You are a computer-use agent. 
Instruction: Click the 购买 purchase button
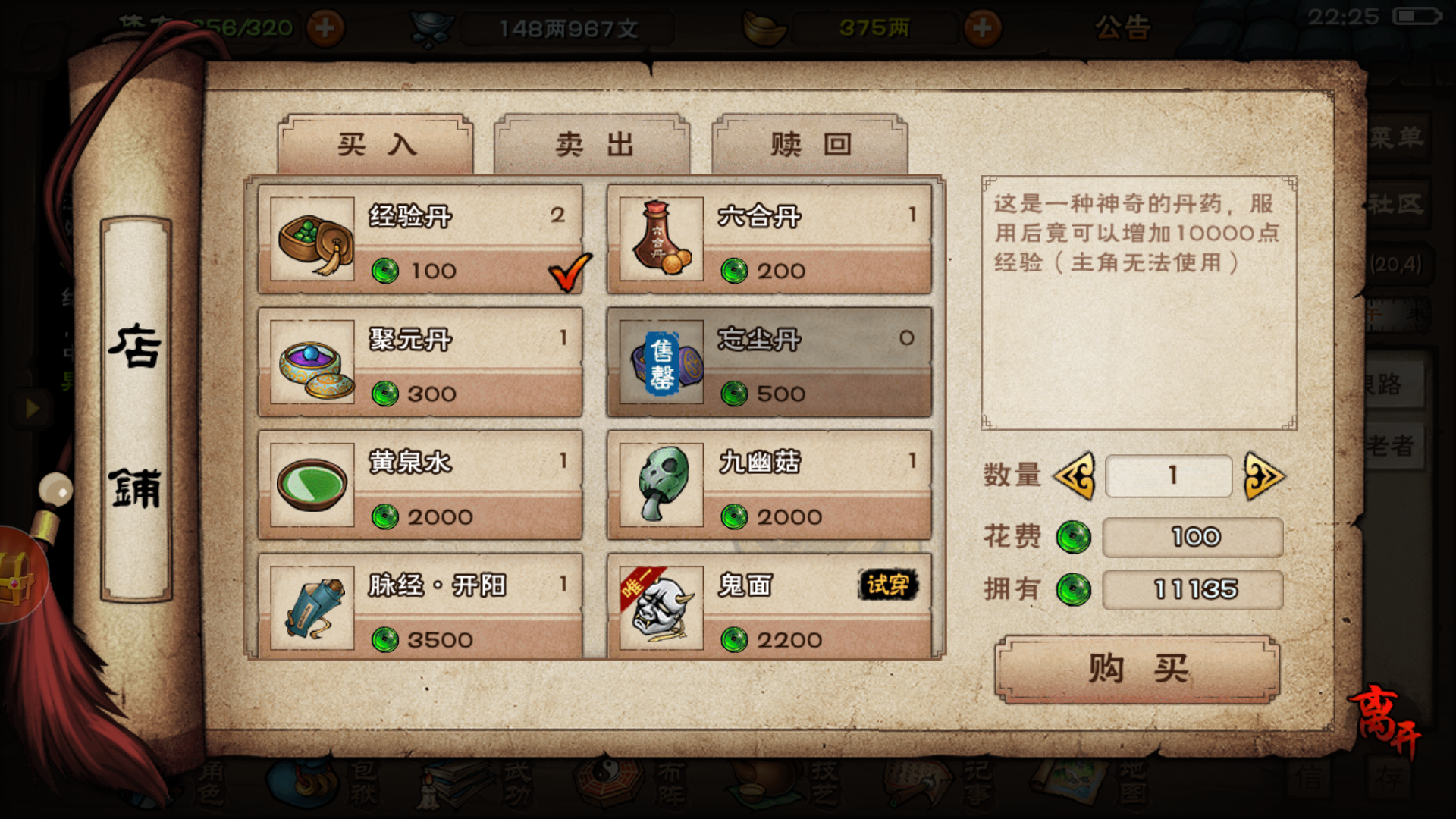(x=1137, y=670)
